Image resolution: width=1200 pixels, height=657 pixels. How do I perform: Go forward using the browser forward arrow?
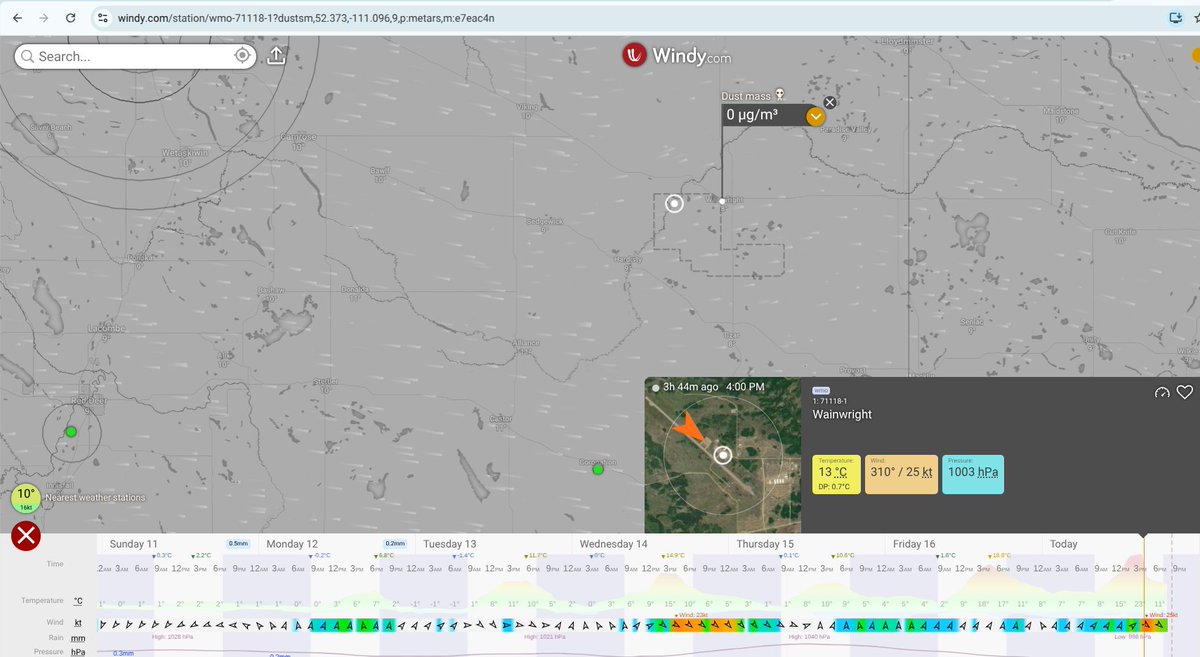(42, 18)
